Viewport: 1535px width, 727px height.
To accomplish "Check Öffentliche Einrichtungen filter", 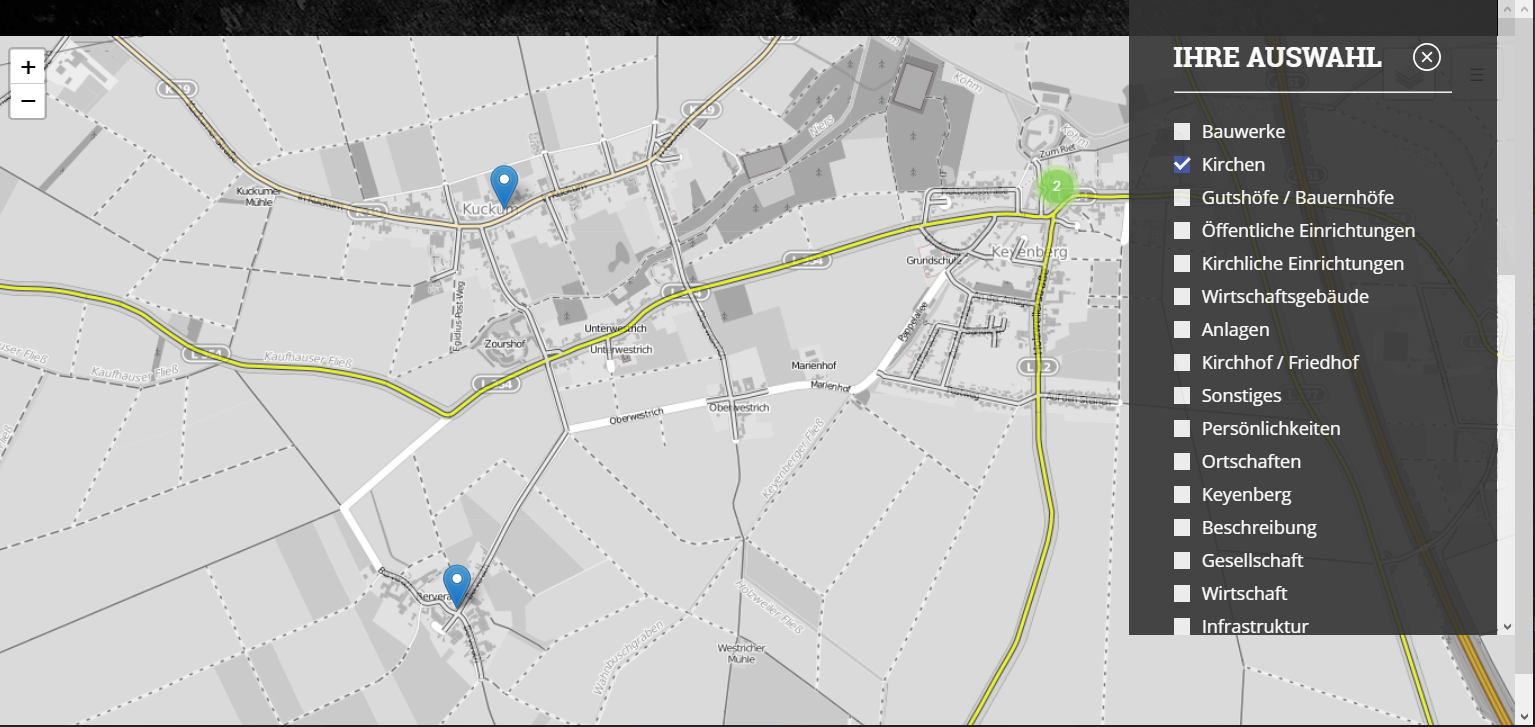I will 1182,230.
